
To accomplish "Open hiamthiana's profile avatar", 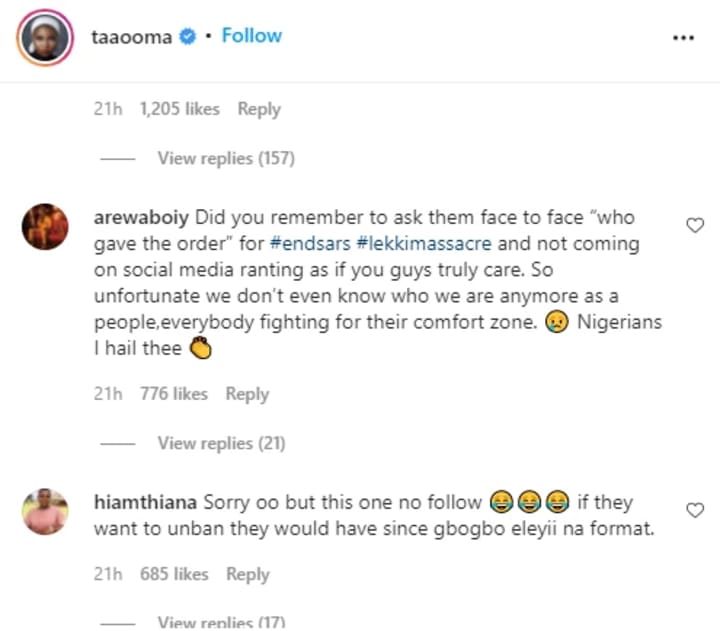I will tap(45, 511).
